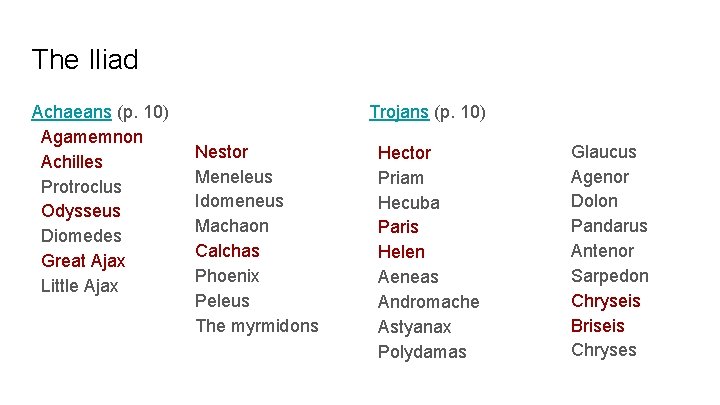Click on Hector in Trojans list

(x=404, y=153)
